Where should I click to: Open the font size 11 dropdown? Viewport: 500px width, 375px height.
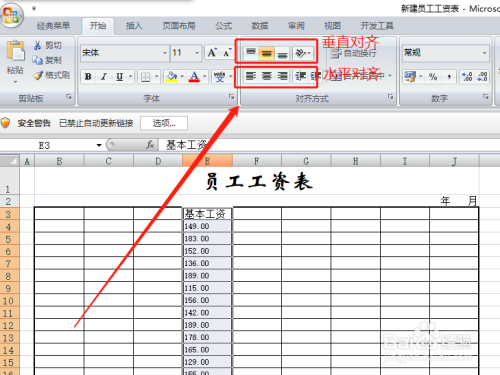tap(197, 53)
